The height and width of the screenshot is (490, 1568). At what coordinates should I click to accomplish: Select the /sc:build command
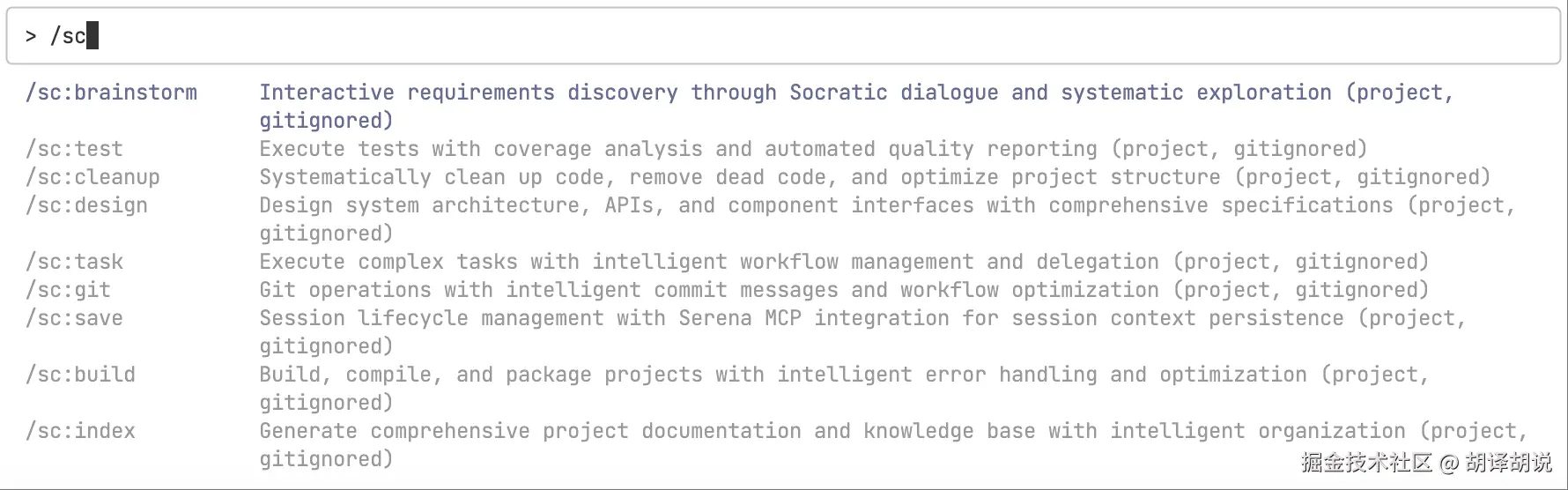(x=80, y=375)
